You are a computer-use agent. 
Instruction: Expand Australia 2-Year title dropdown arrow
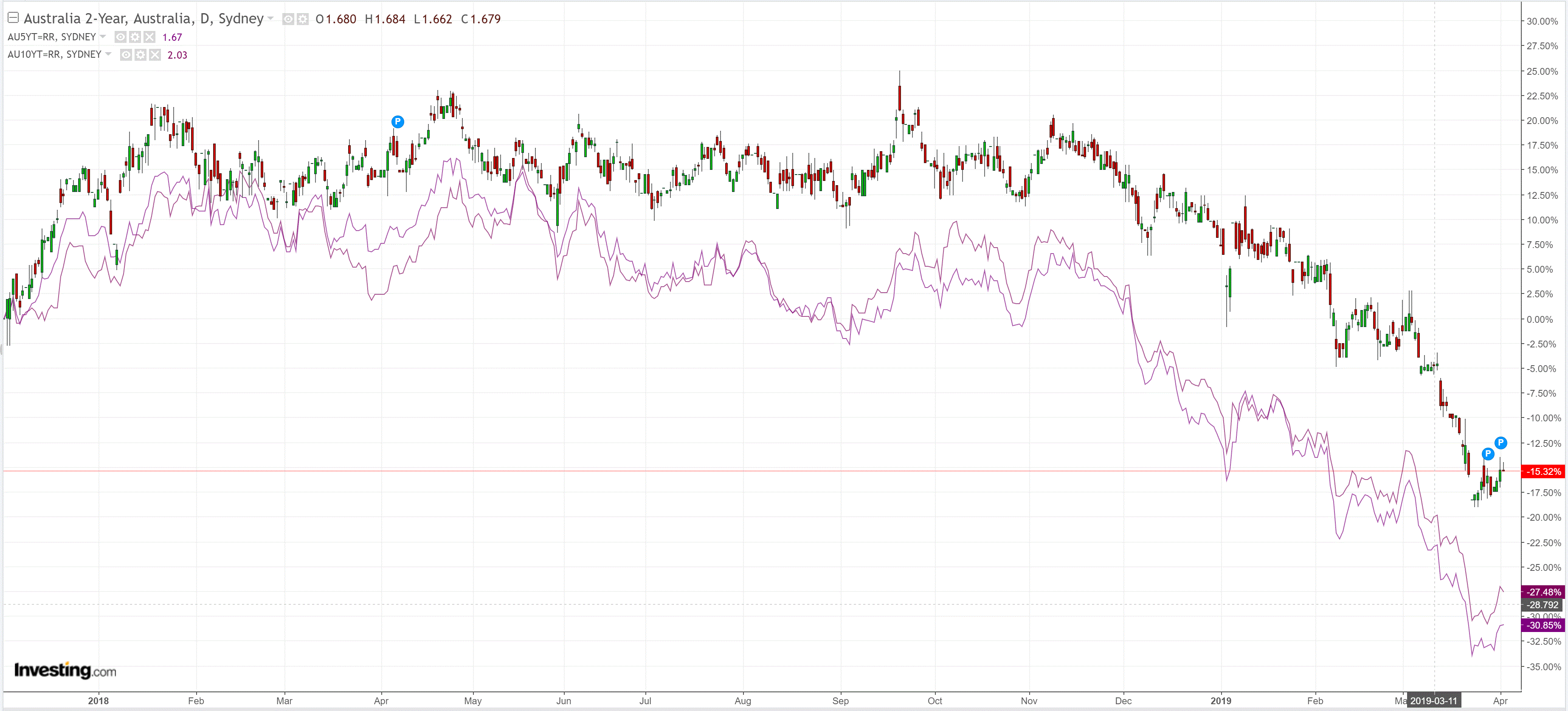click(270, 18)
